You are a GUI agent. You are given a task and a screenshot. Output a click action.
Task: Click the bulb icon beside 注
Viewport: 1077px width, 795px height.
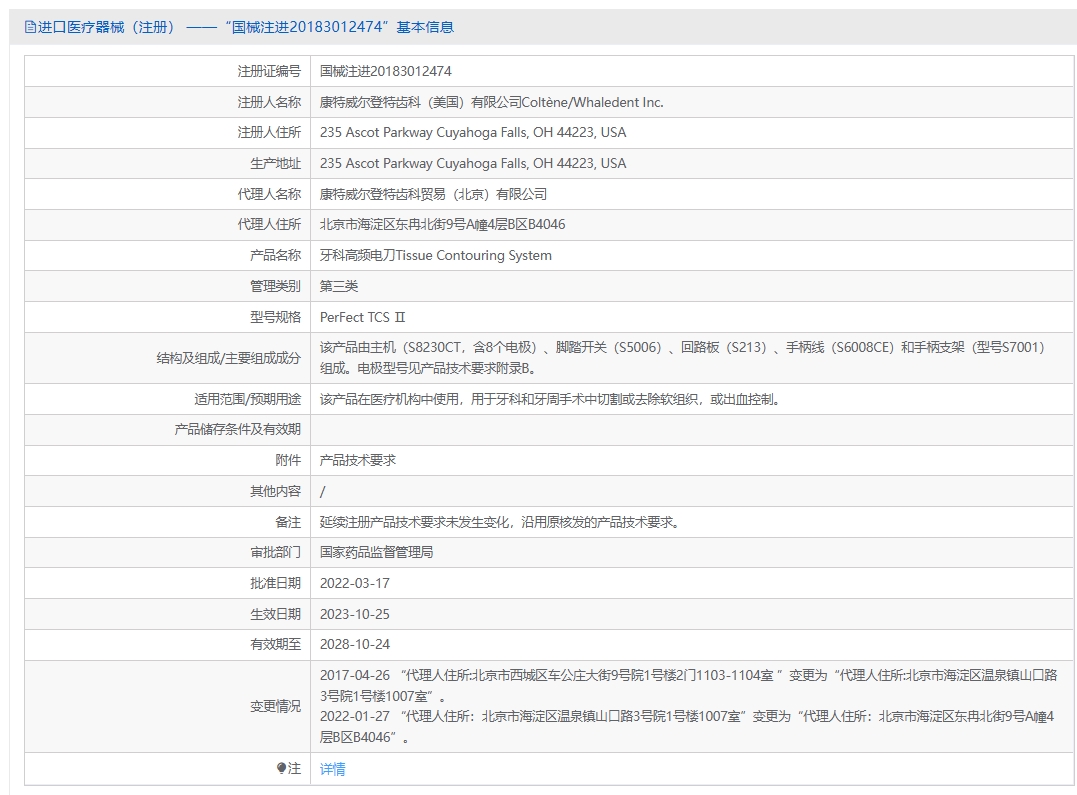click(281, 768)
